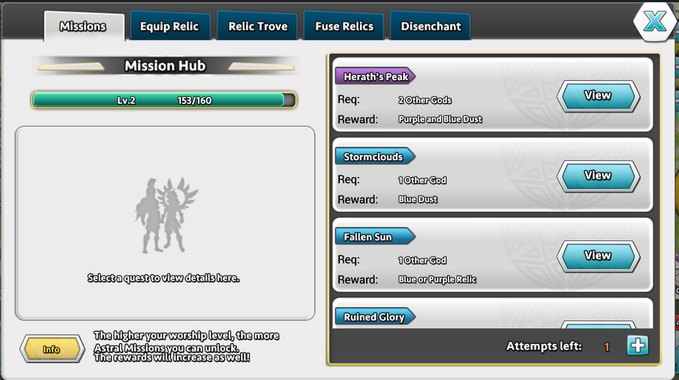This screenshot has height=380, width=679.
Task: Go to the Fuse Relics tab
Action: click(344, 26)
